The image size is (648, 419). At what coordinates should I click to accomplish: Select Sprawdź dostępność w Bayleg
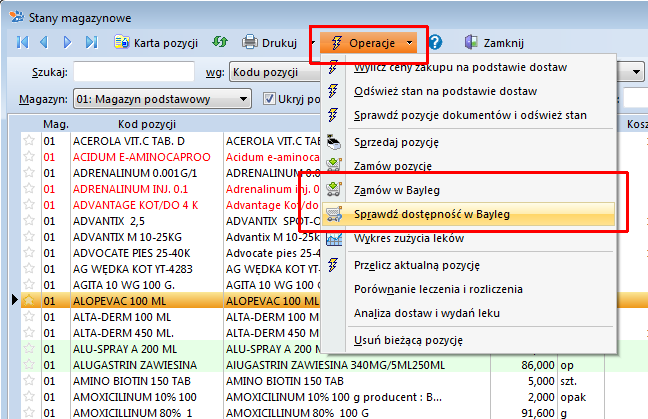click(468, 214)
